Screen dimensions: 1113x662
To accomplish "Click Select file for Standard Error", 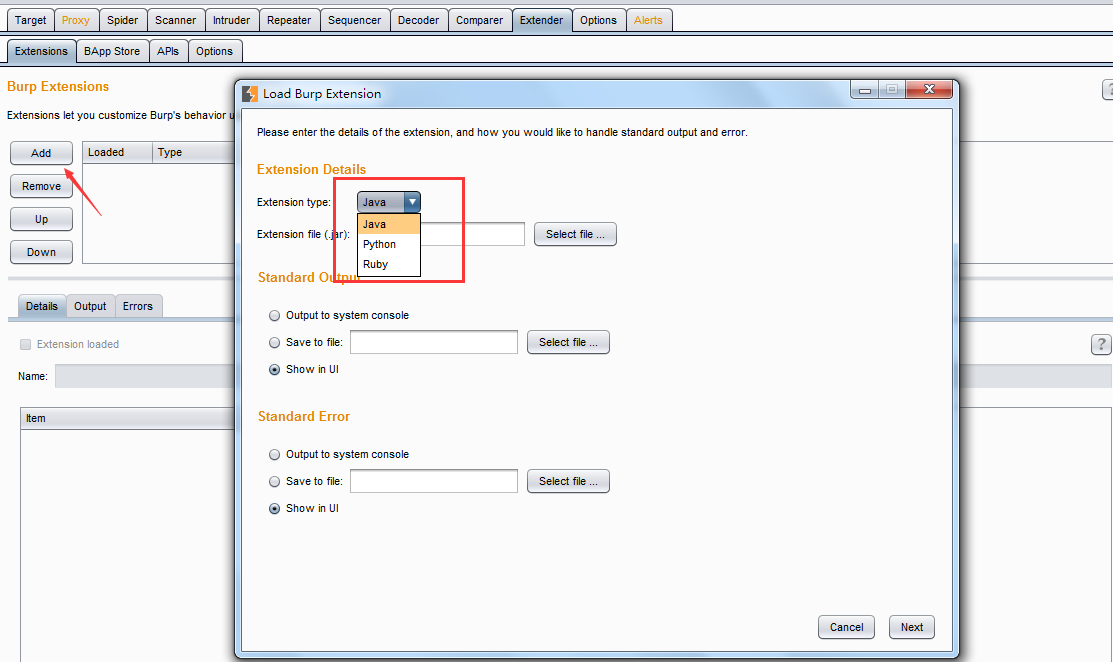I will [568, 481].
